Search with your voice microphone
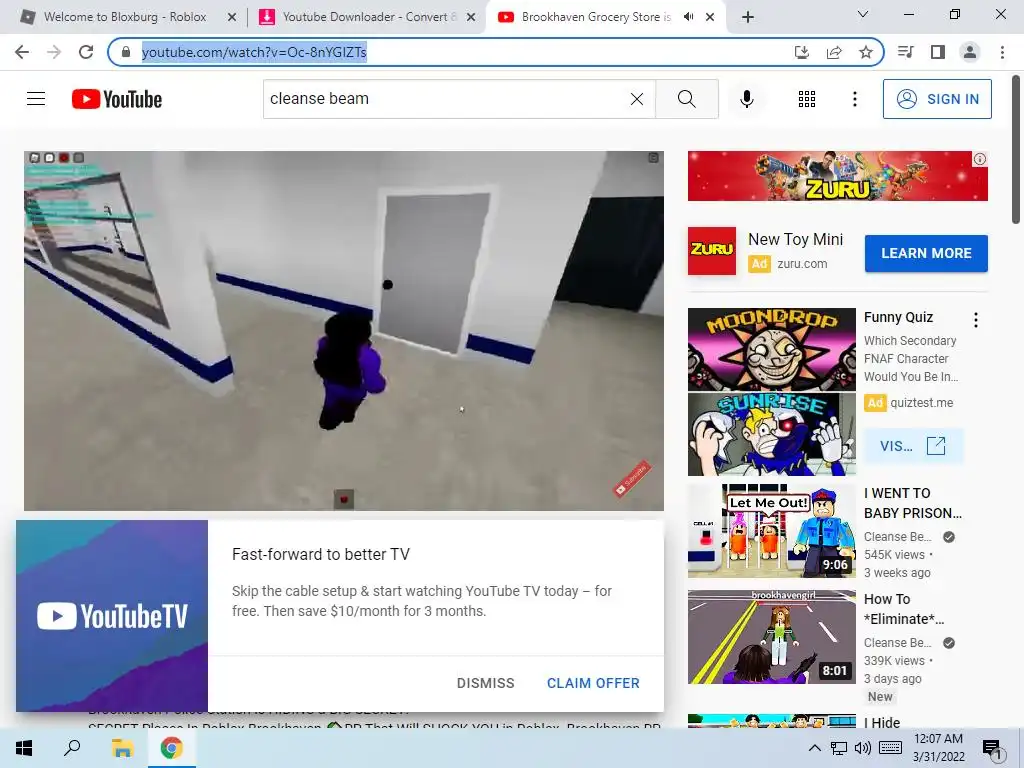The image size is (1024, 768). tap(747, 99)
